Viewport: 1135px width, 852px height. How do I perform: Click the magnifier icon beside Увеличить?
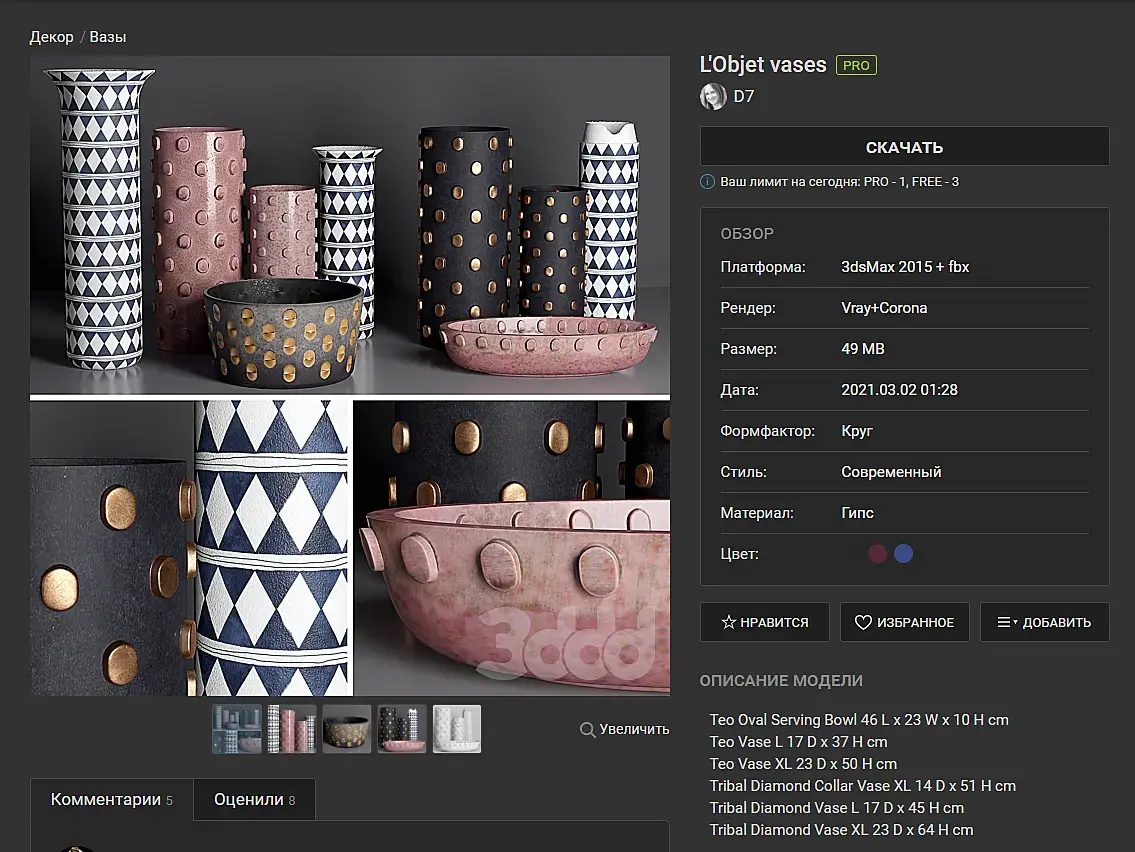point(587,730)
